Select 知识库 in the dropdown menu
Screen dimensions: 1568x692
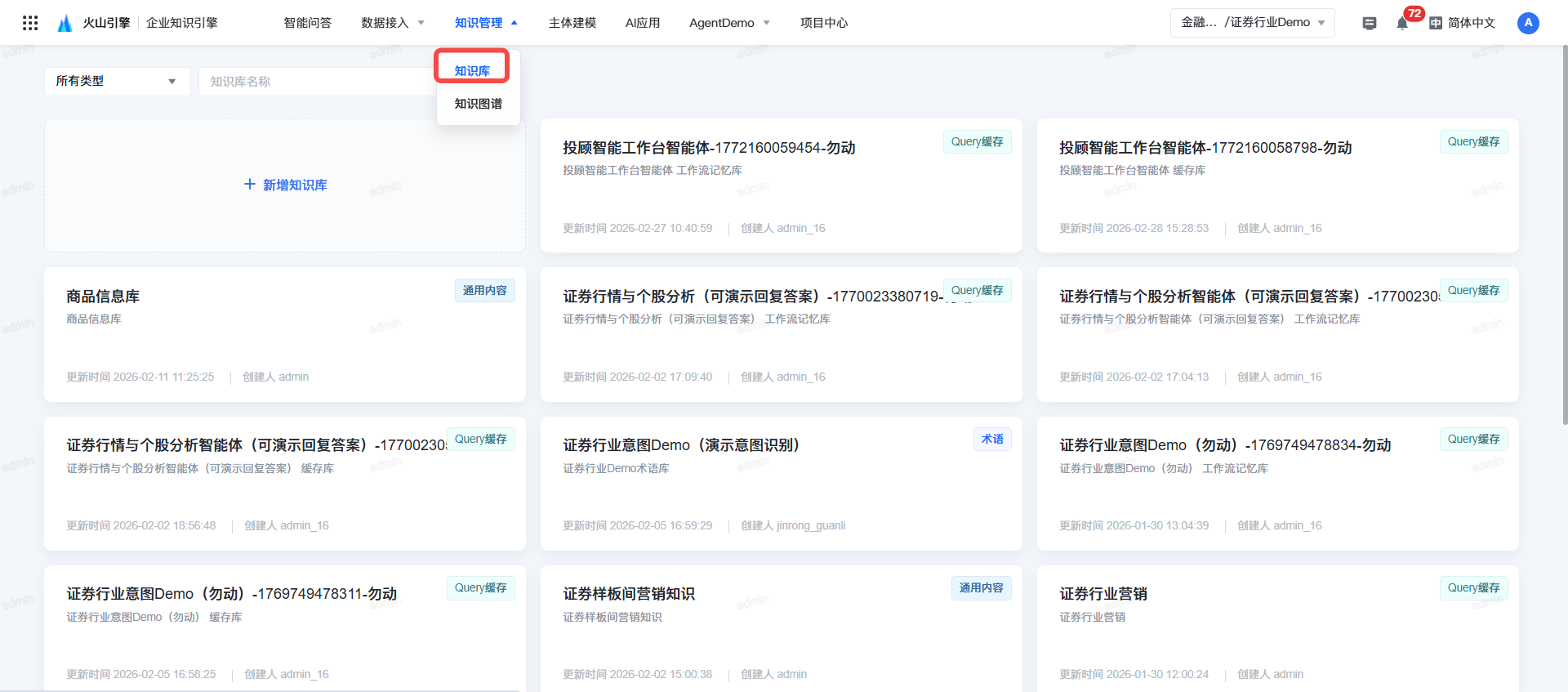(x=472, y=71)
